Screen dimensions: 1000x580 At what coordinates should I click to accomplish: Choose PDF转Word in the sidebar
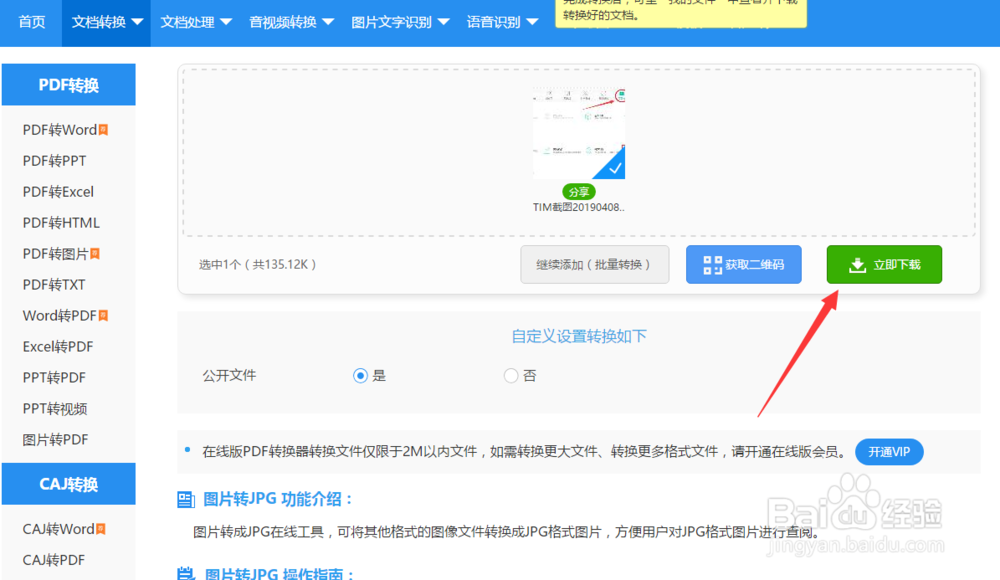(x=60, y=130)
